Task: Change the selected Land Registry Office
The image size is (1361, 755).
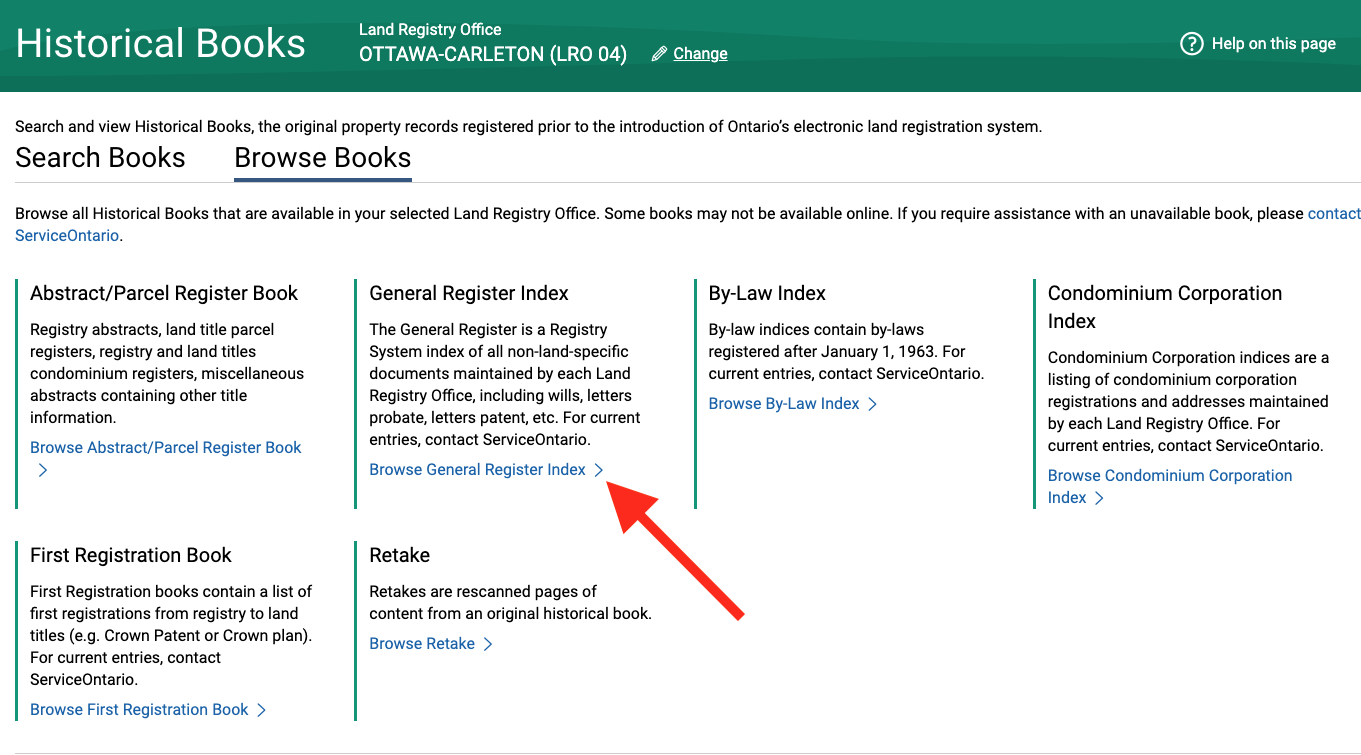Action: coord(700,54)
